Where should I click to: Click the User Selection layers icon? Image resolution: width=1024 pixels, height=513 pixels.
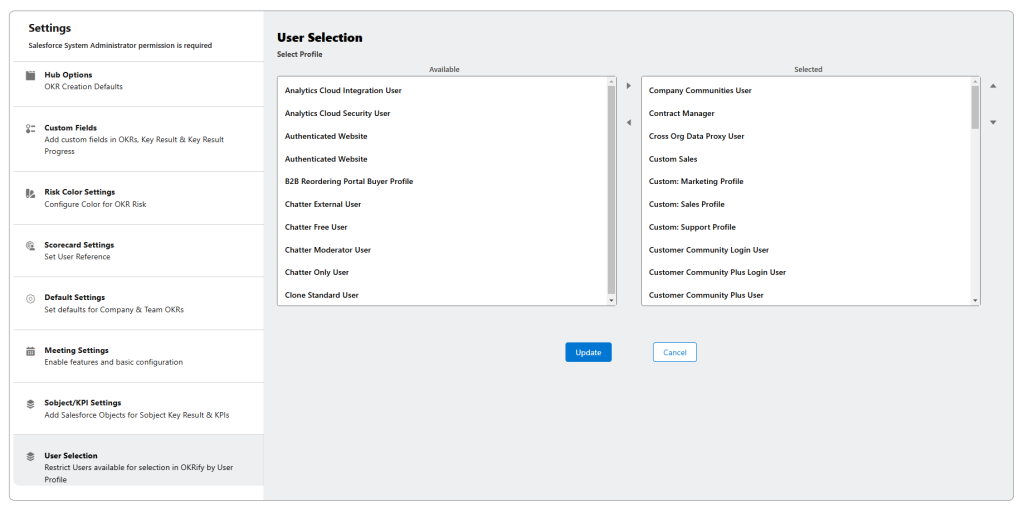[x=30, y=456]
